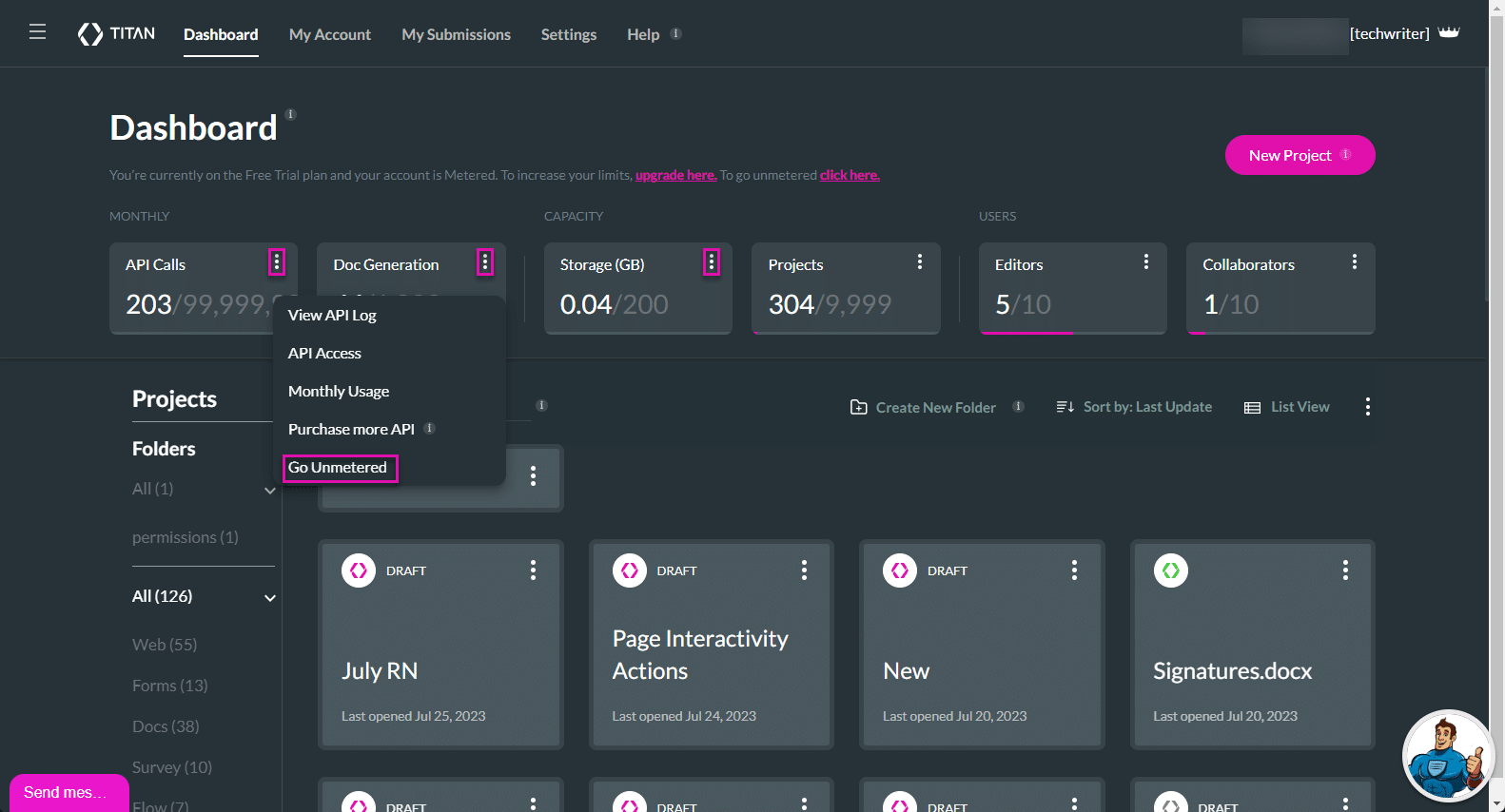Follow the upgrade here link
The image size is (1505, 812).
(675, 176)
